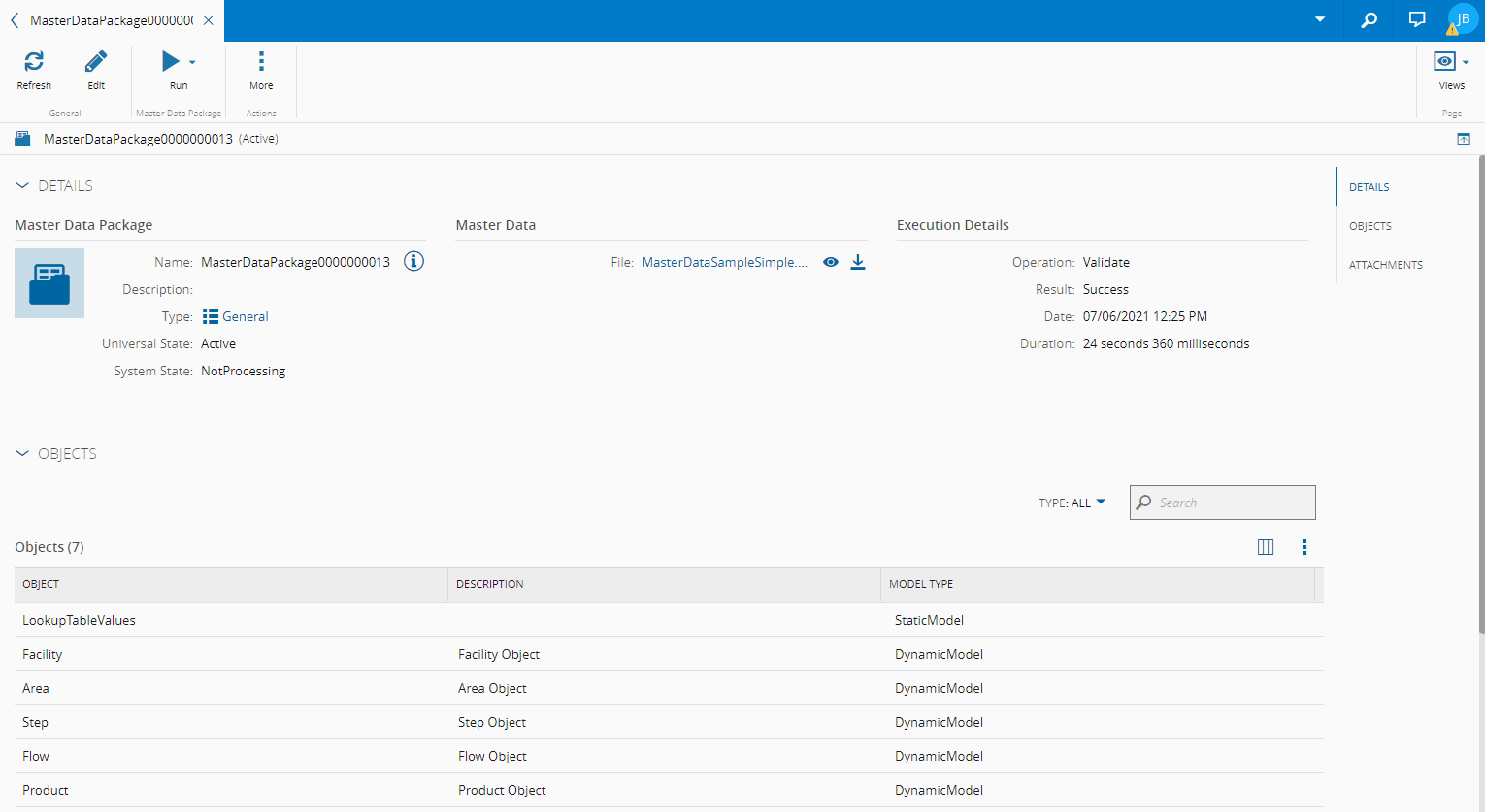Click the Edit pencil icon
This screenshot has height=812, width=1485.
click(96, 62)
